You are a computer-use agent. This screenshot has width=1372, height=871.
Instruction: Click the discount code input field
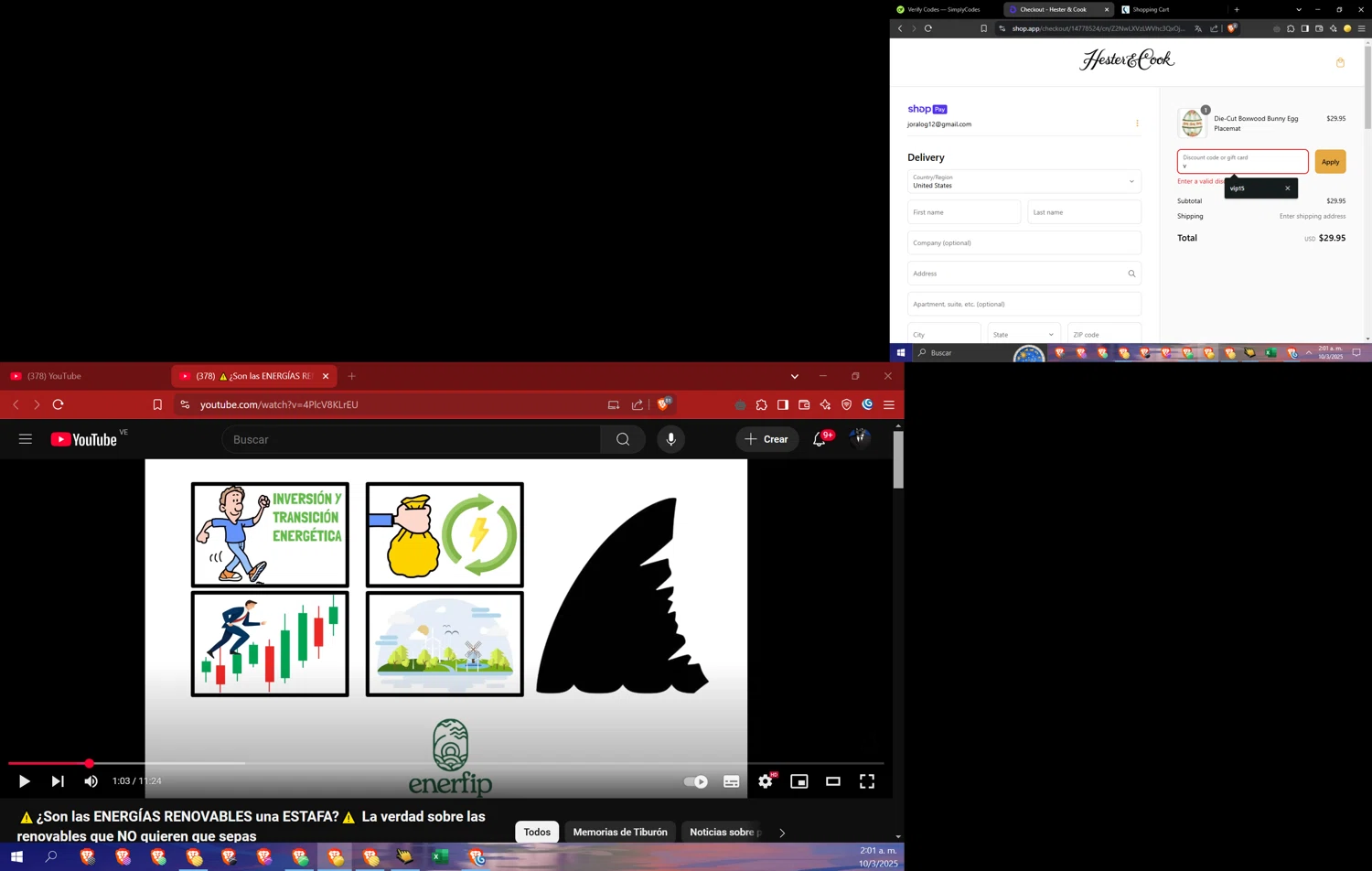tap(1242, 161)
